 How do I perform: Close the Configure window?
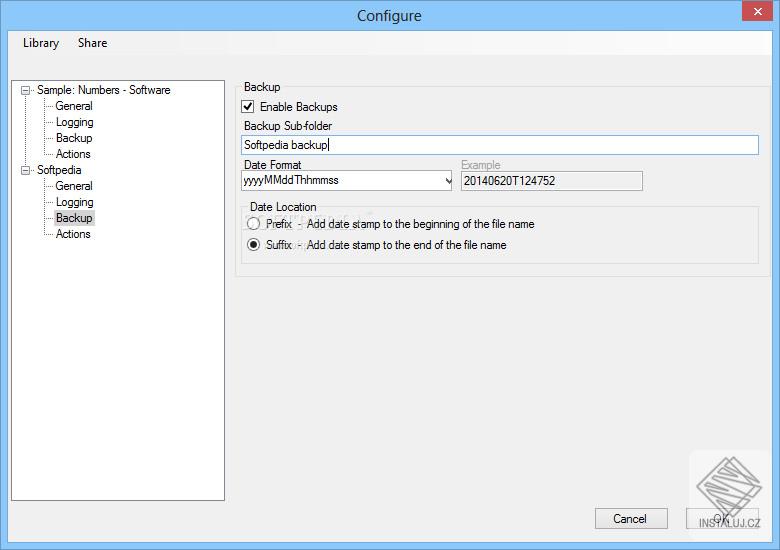[757, 12]
